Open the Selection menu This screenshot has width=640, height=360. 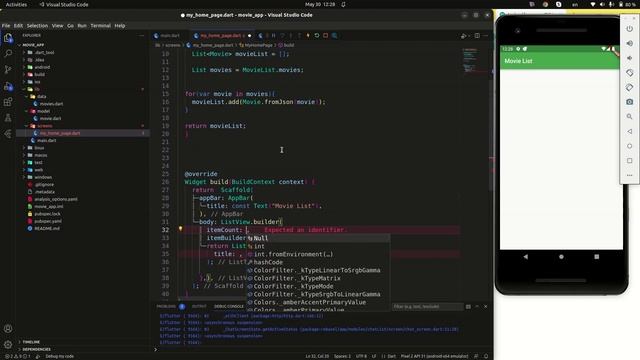click(x=37, y=25)
